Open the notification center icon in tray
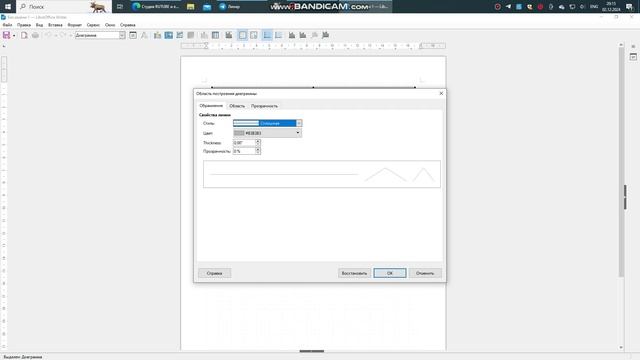 [629, 7]
